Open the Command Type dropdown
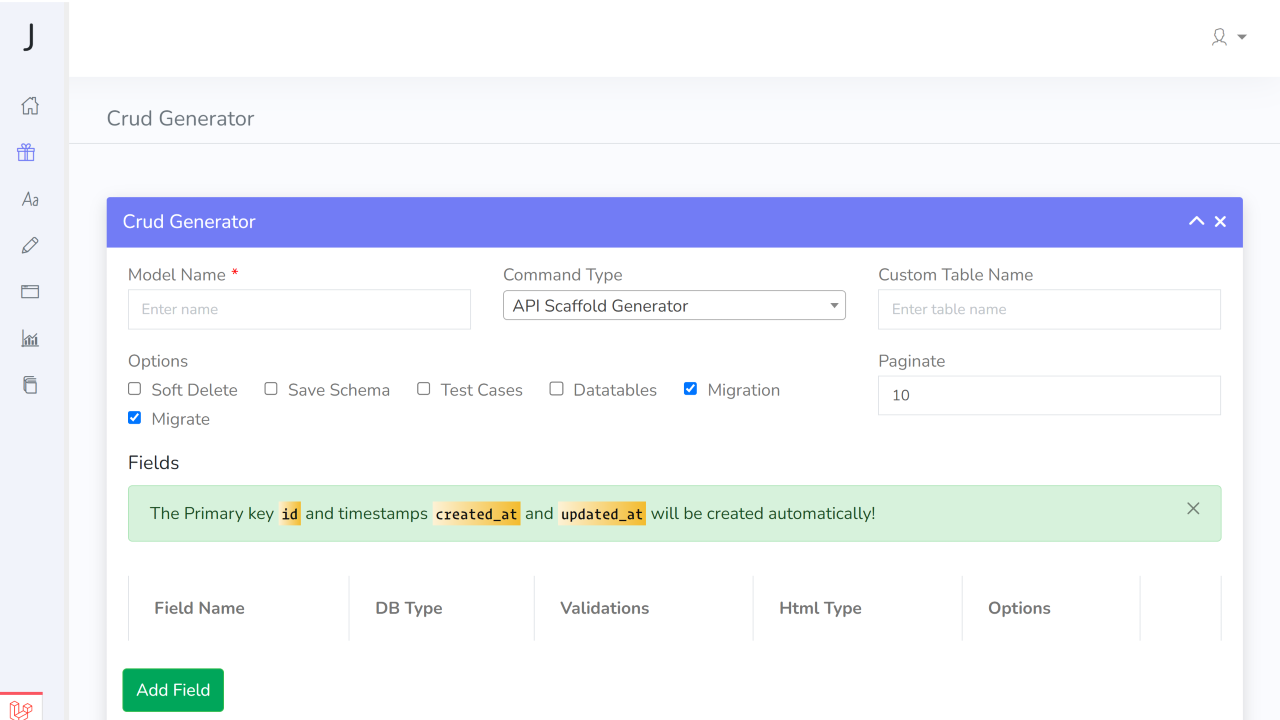This screenshot has height=720, width=1280. tap(674, 305)
